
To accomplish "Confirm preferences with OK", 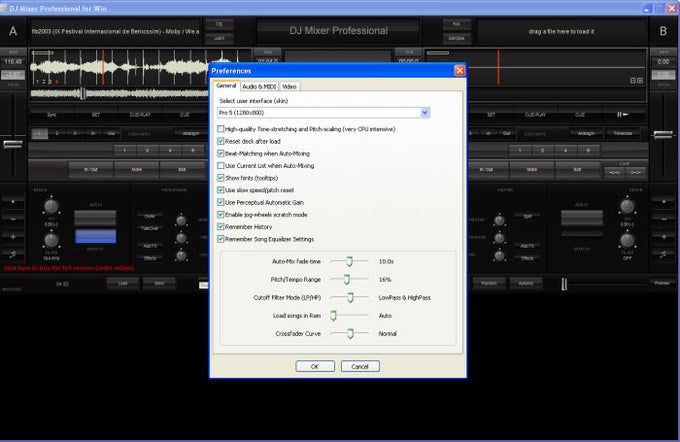I will (315, 366).
